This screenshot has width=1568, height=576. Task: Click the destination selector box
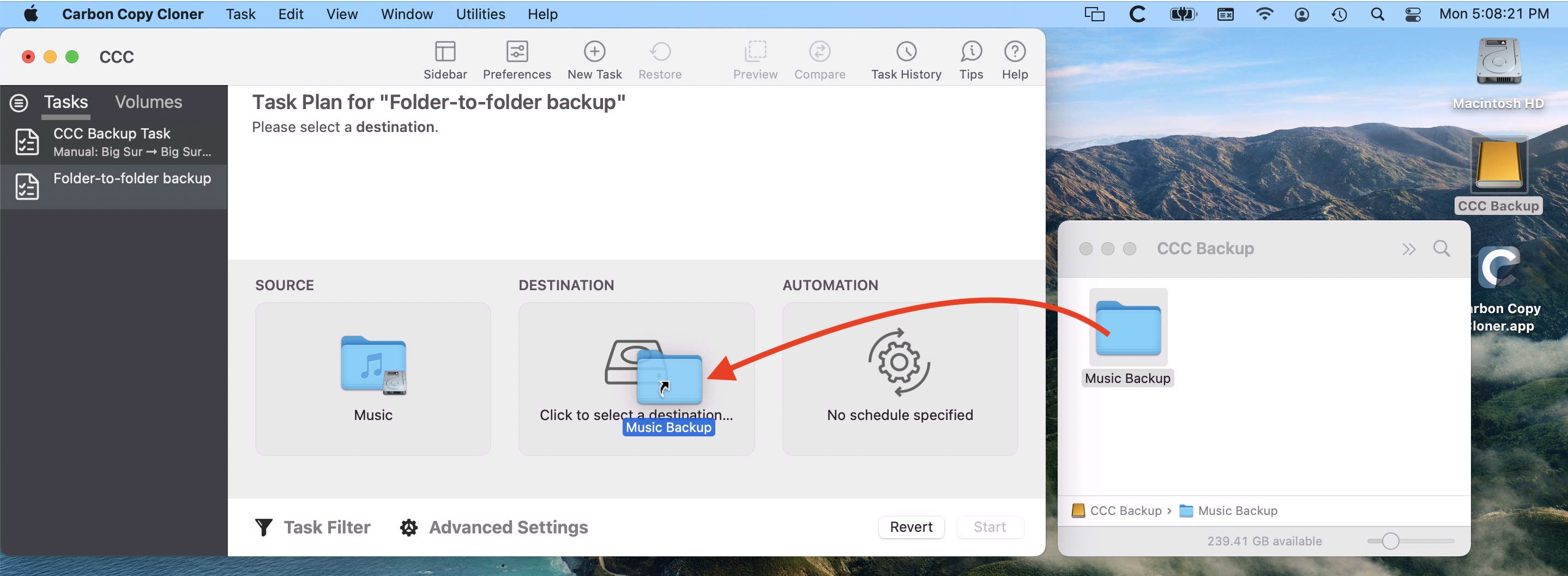click(x=636, y=379)
